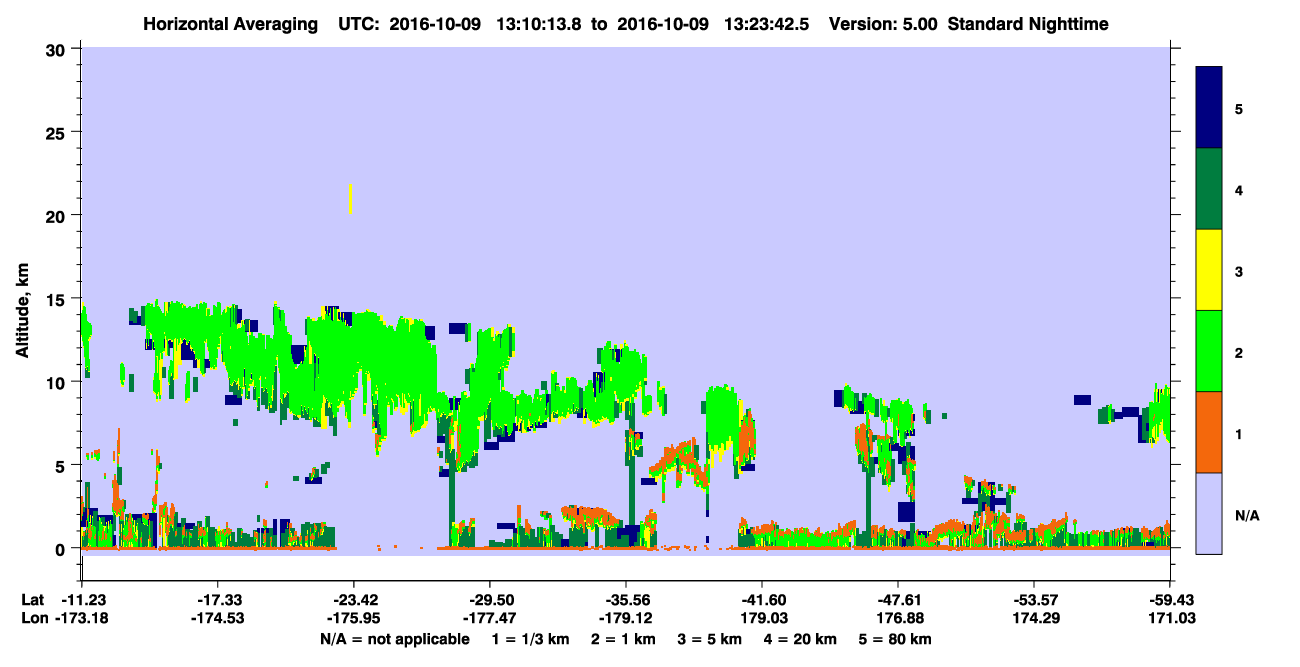The width and height of the screenshot is (1300, 667).
Task: Click the longitude value -173.18
Action: (x=80, y=619)
